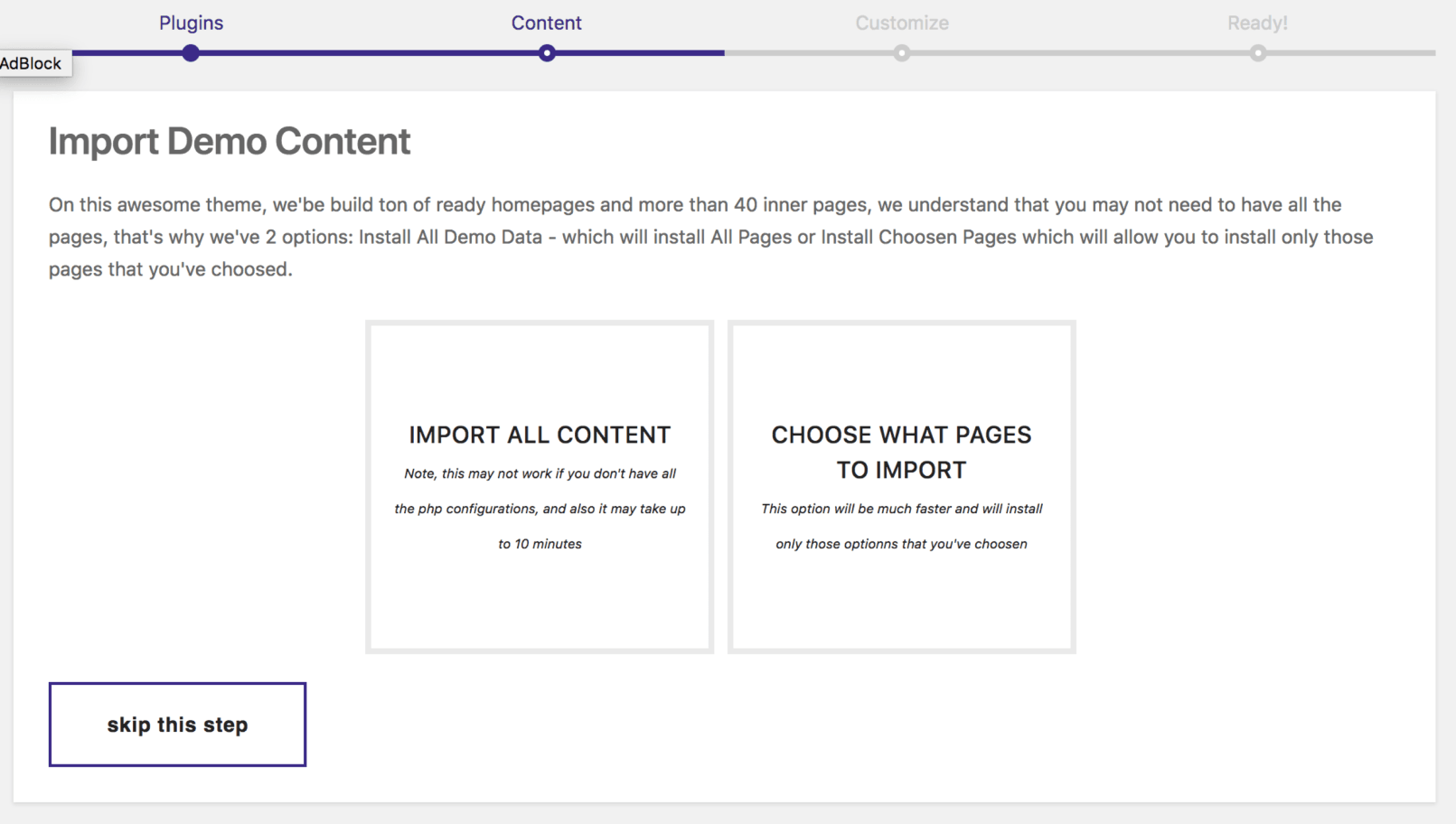Click the Plugins progress dot marker
The height and width of the screenshot is (824, 1456).
pyautogui.click(x=191, y=53)
